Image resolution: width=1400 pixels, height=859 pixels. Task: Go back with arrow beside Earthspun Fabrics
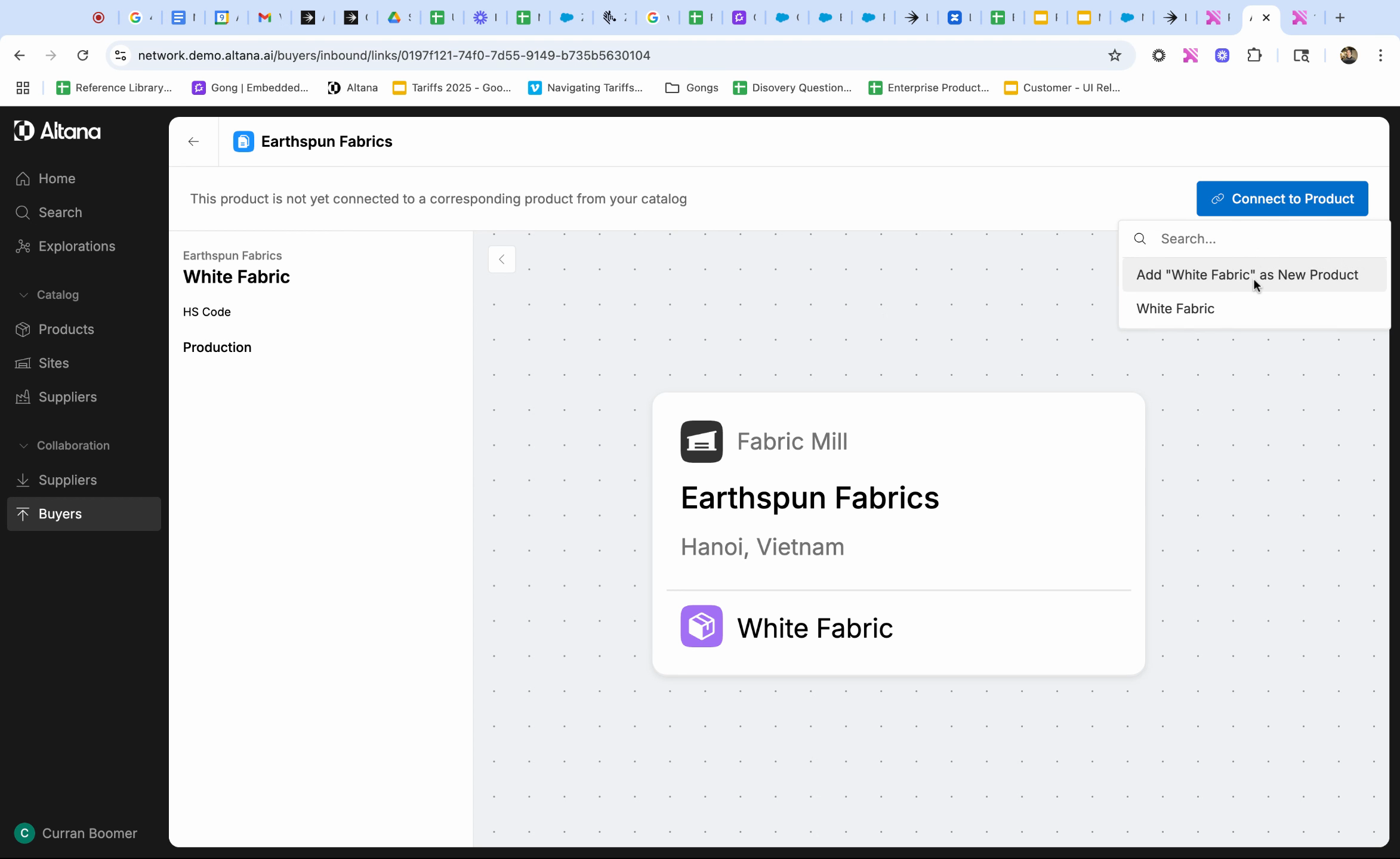click(x=193, y=141)
